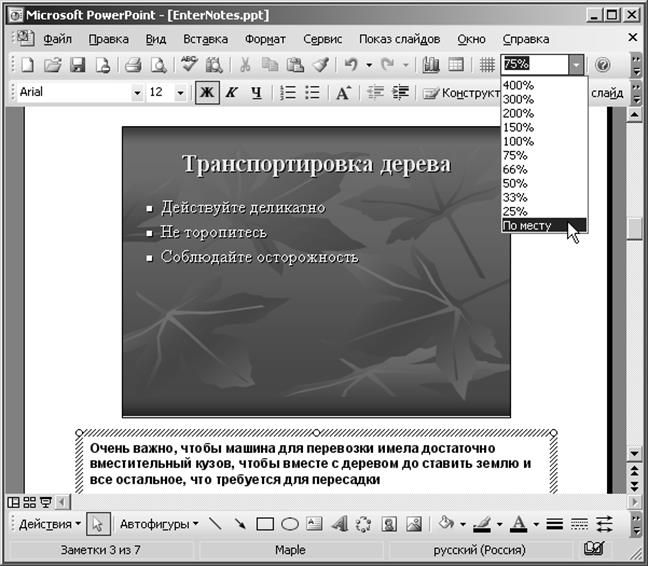This screenshot has width=648, height=566.
Task: Click the Arrow line drawing tool
Action: coord(241,523)
